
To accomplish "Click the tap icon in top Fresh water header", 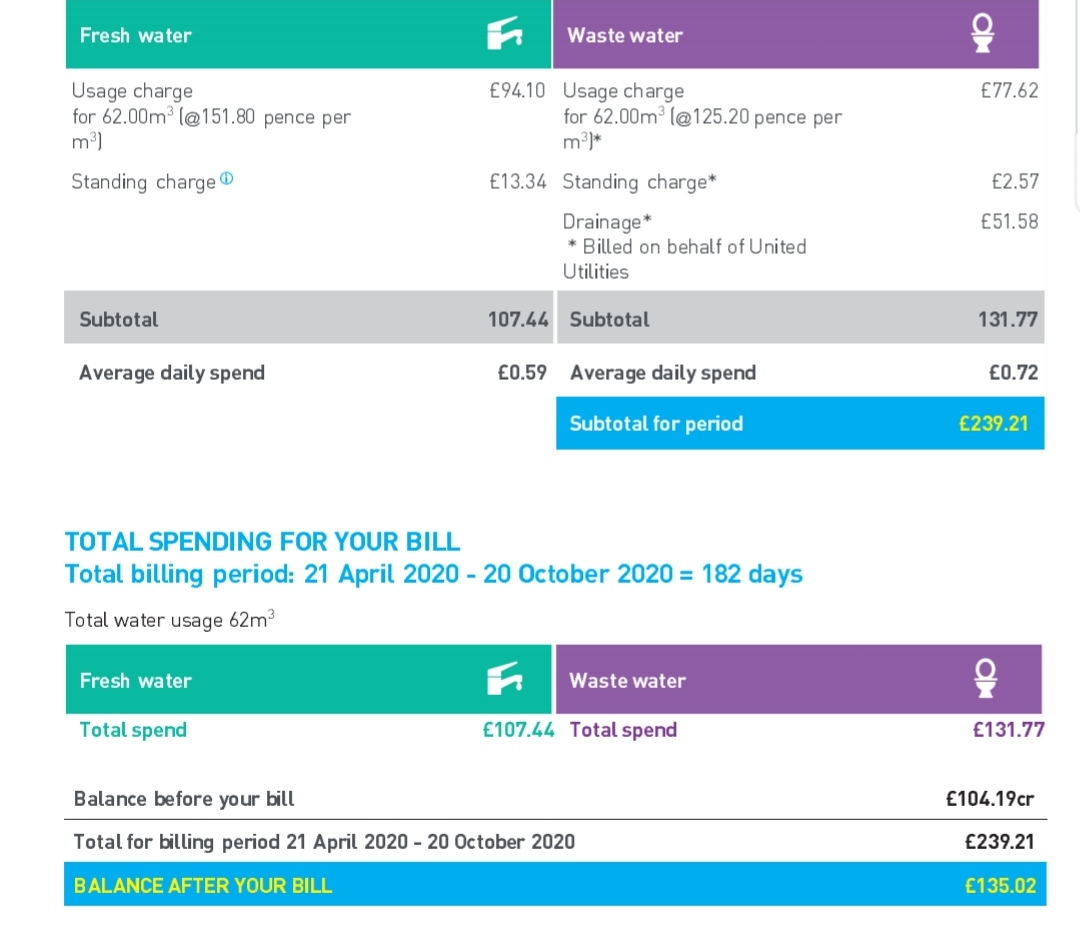I will click(505, 34).
